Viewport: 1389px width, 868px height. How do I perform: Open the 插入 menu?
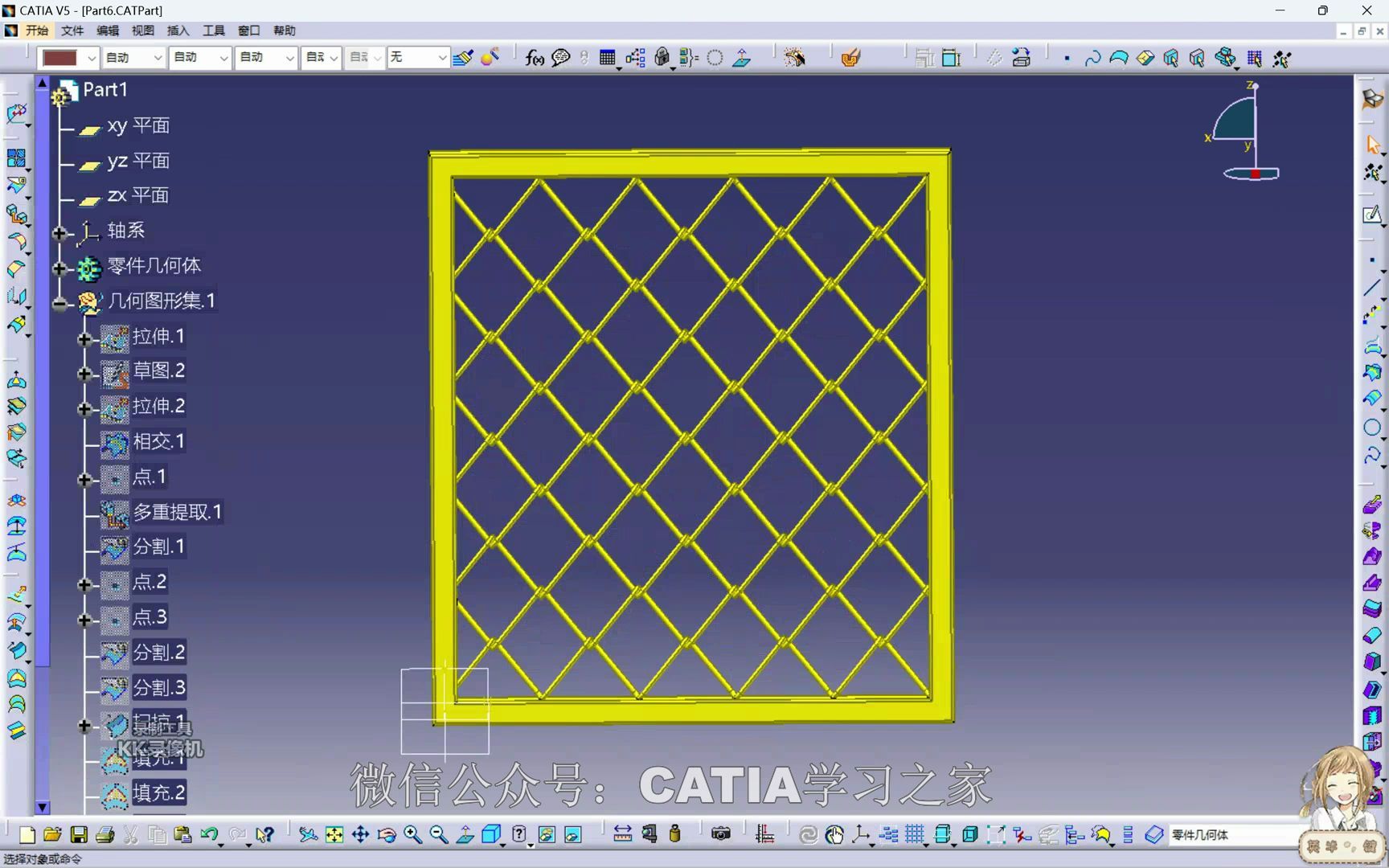coord(178,31)
